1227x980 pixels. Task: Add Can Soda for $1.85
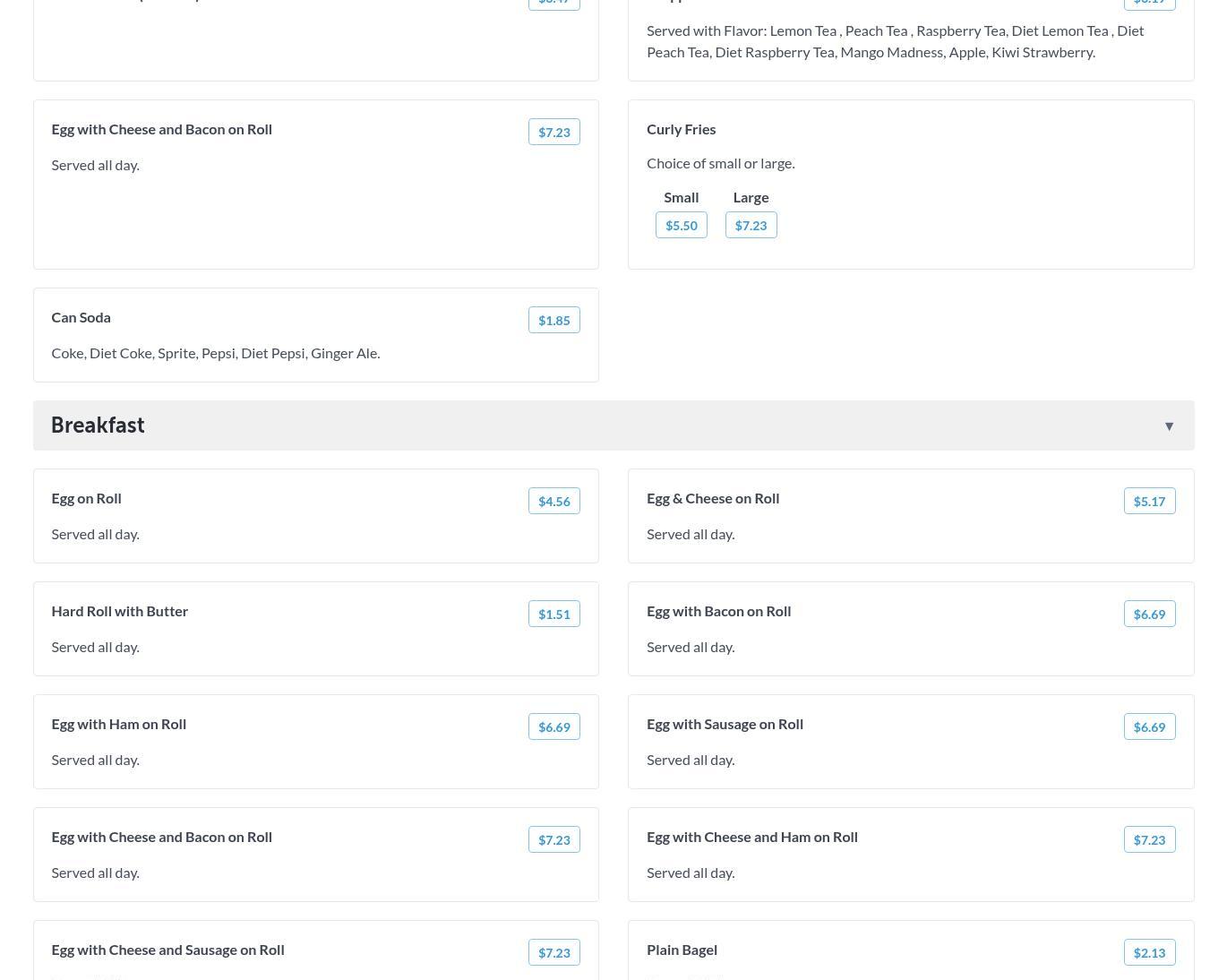pyautogui.click(x=553, y=321)
